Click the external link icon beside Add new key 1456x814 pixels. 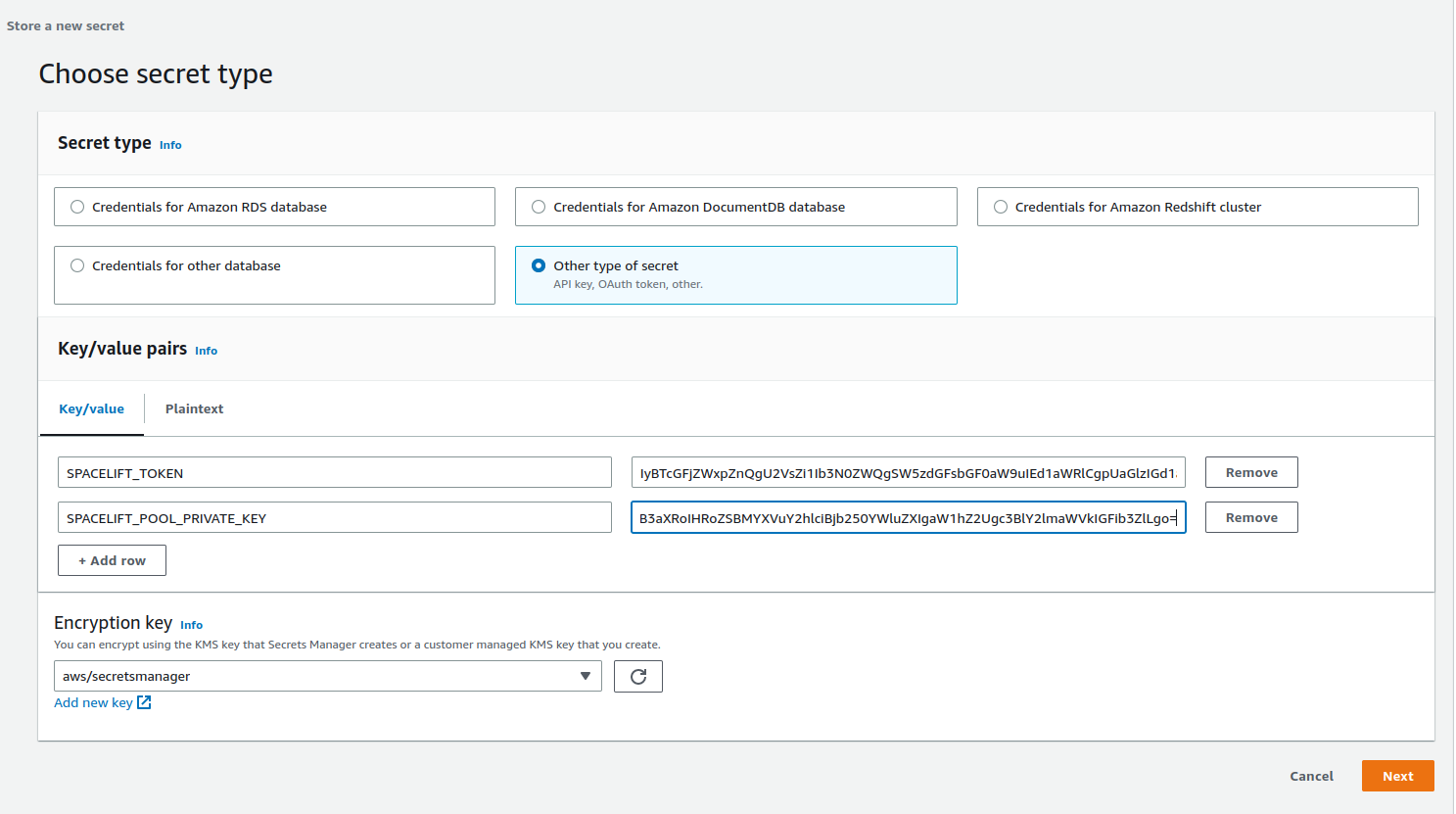click(144, 702)
